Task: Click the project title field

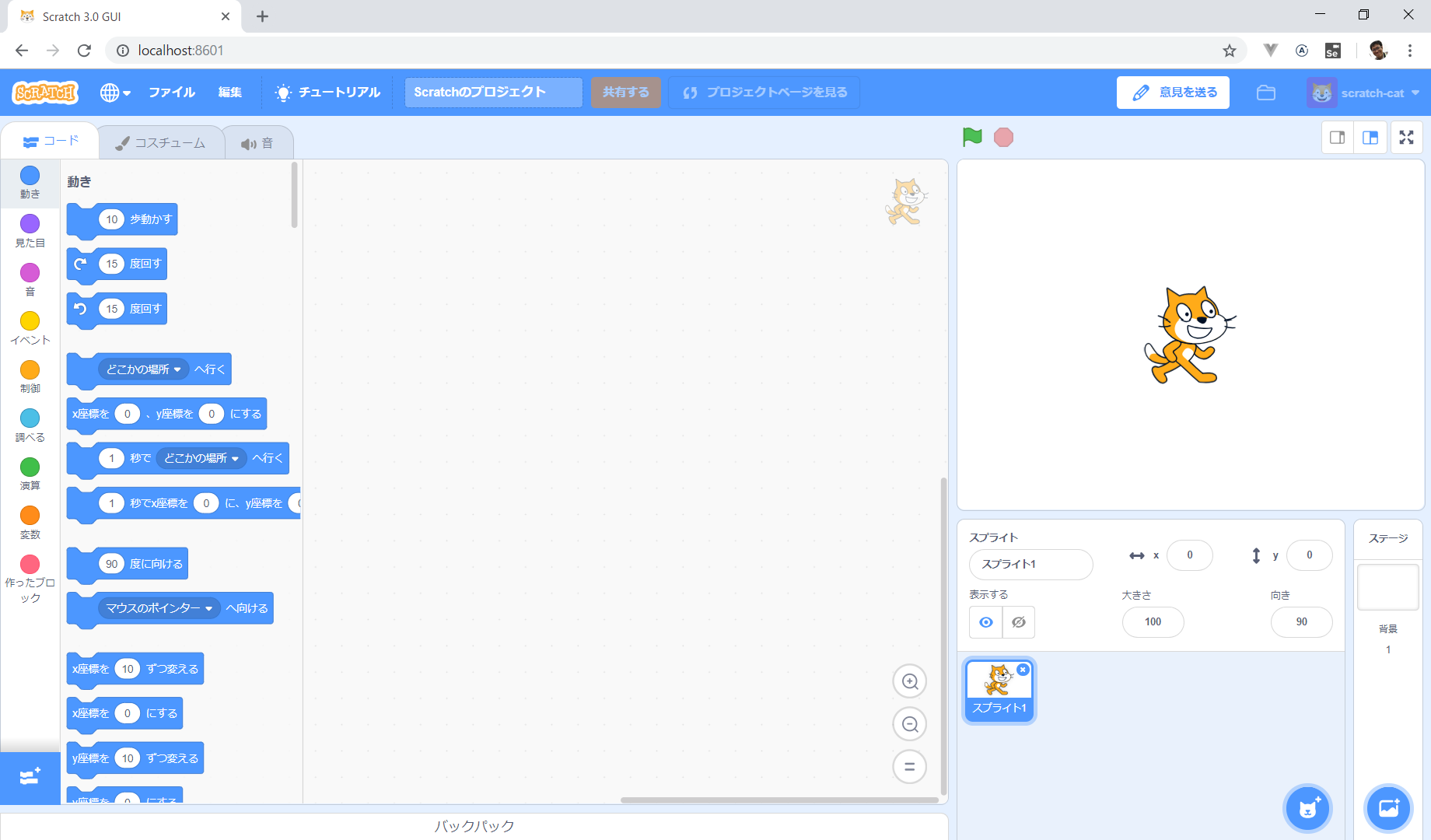Action: [493, 93]
